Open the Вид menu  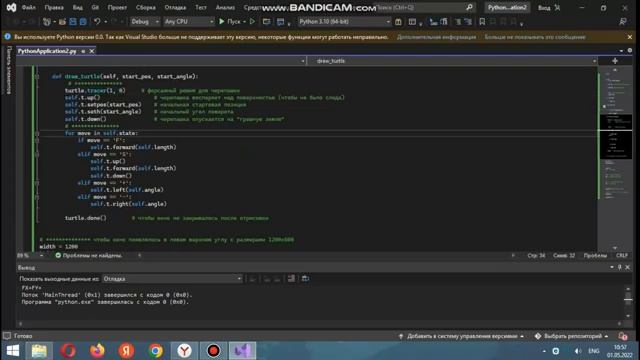[x=77, y=7]
